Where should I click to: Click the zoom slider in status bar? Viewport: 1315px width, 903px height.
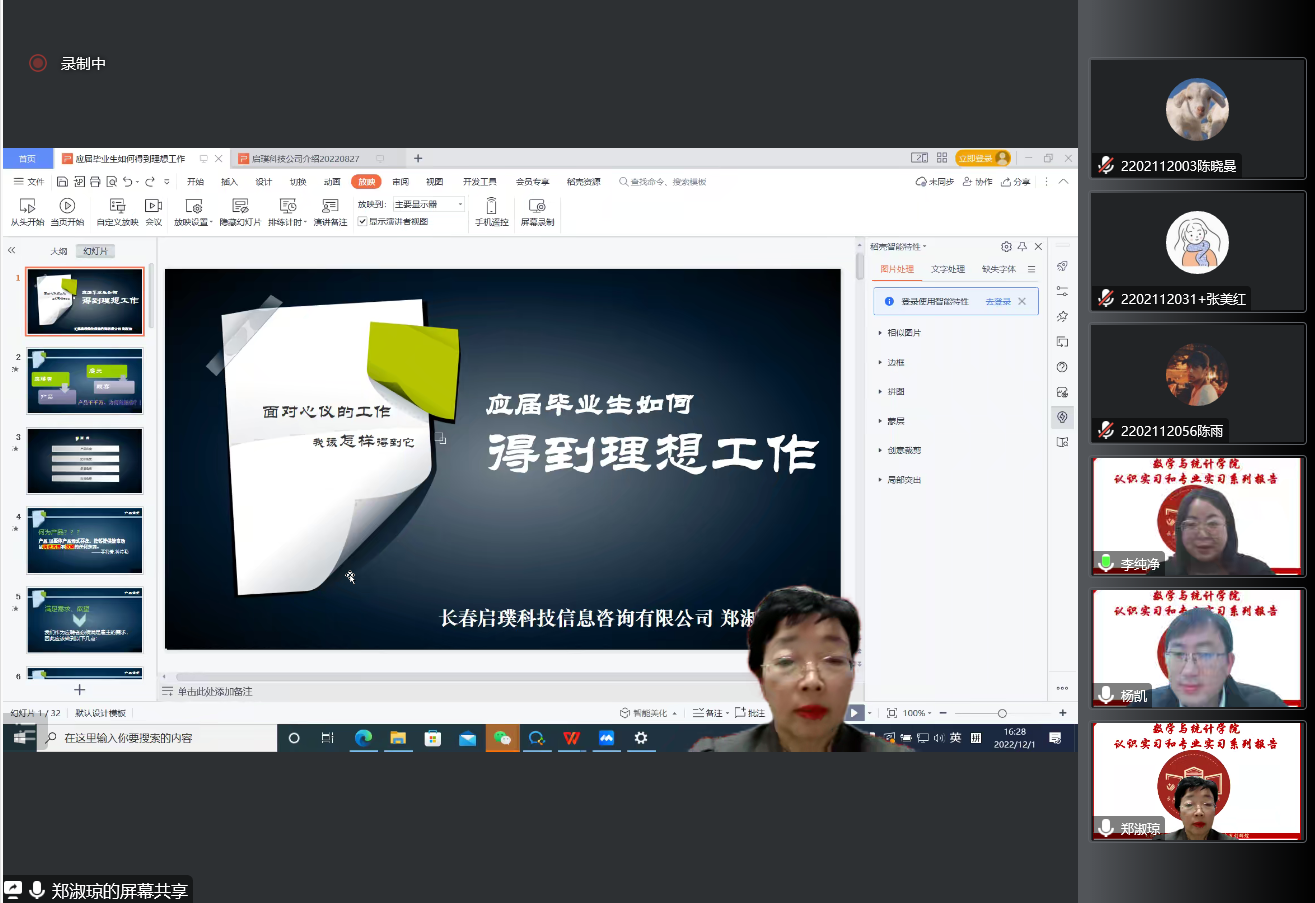pos(1001,713)
